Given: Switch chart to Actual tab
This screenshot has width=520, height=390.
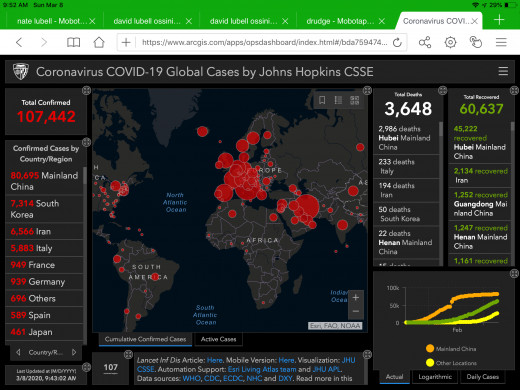Looking at the screenshot, I should coord(394,377).
